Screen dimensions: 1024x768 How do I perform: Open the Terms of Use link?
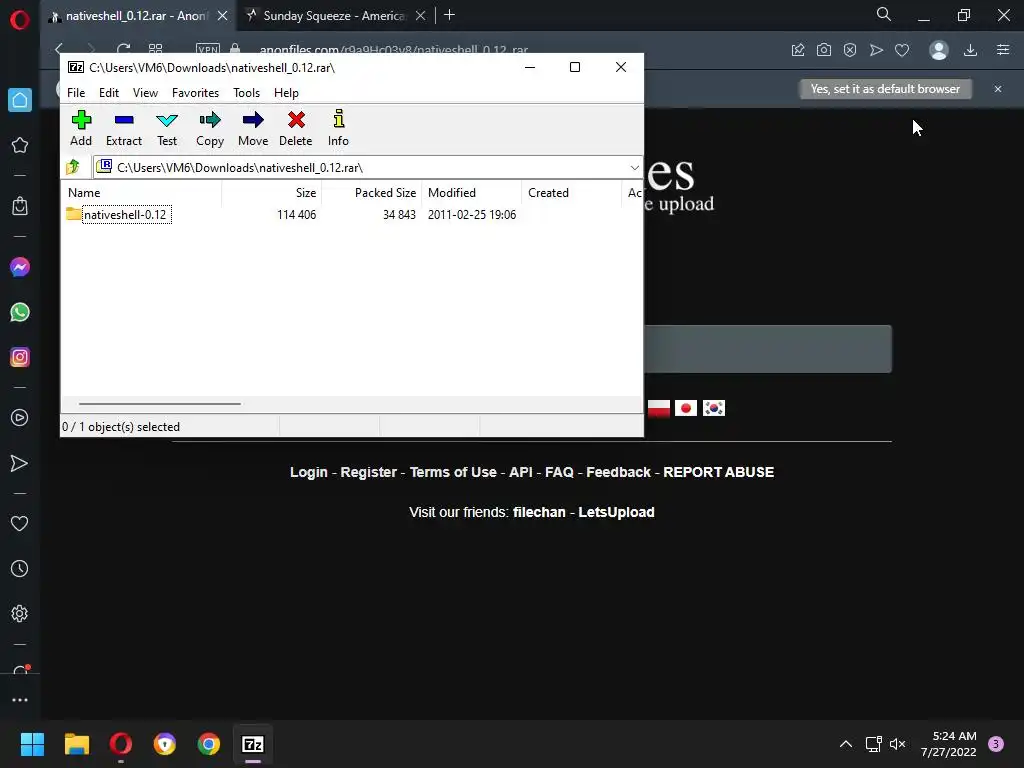tap(453, 472)
